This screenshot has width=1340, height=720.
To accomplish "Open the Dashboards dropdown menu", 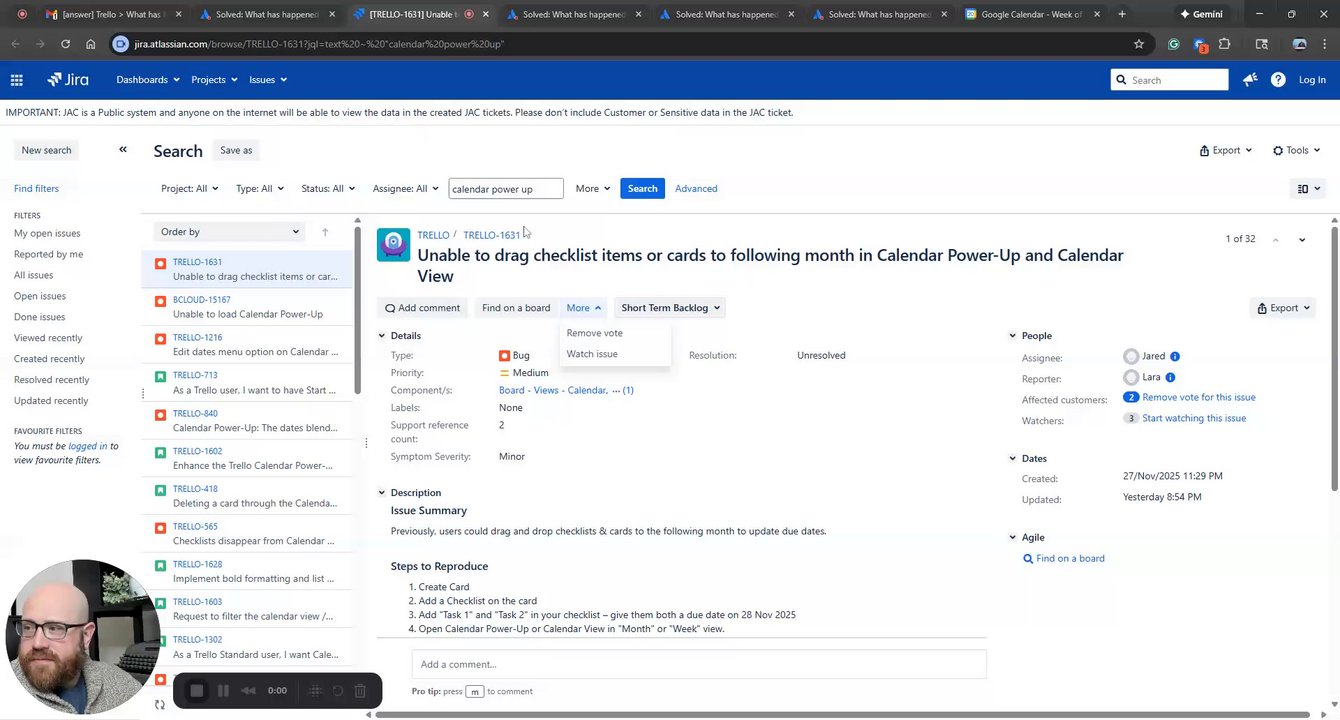I will pyautogui.click(x=148, y=80).
